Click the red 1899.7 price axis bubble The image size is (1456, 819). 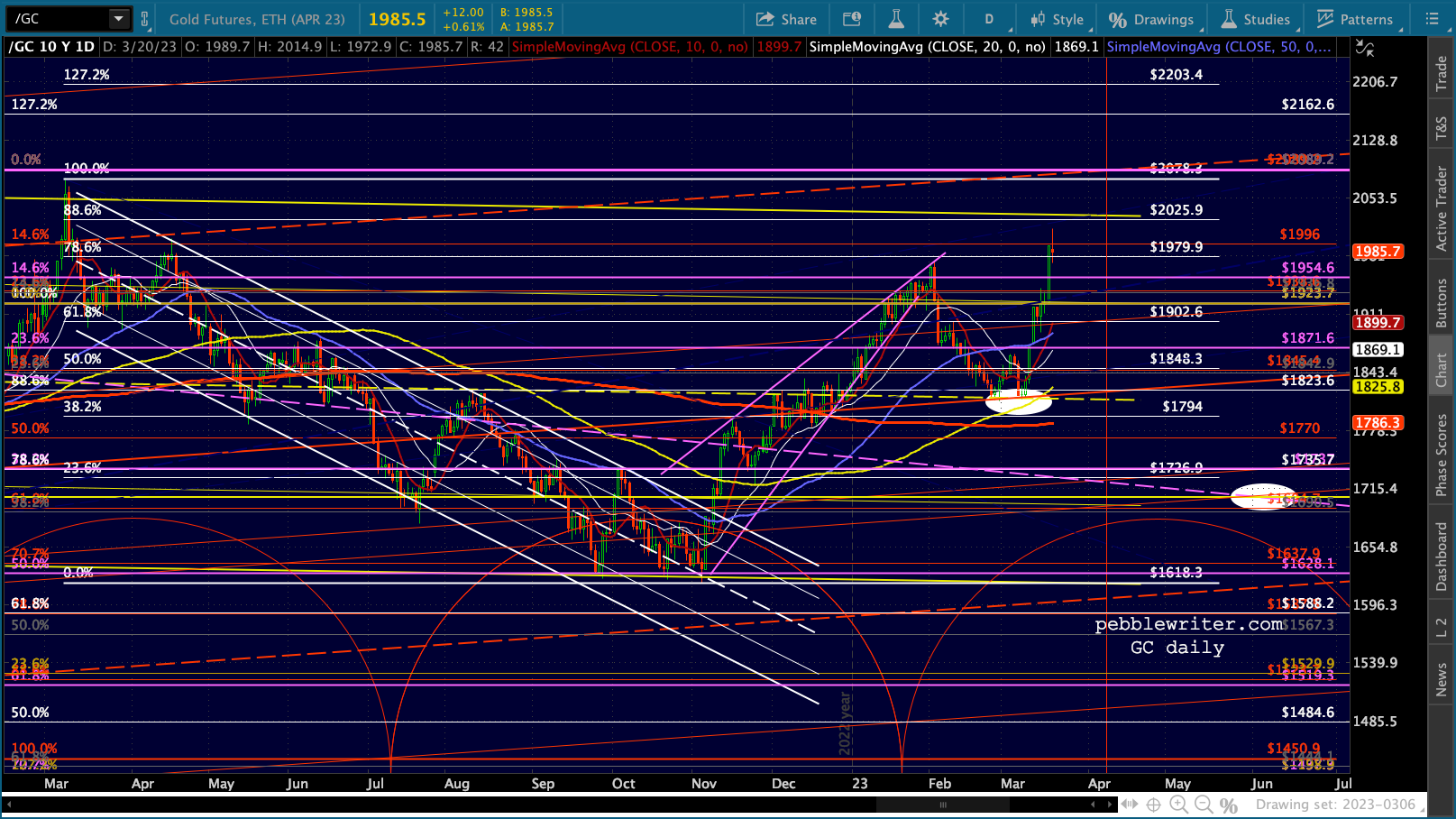pos(1378,322)
